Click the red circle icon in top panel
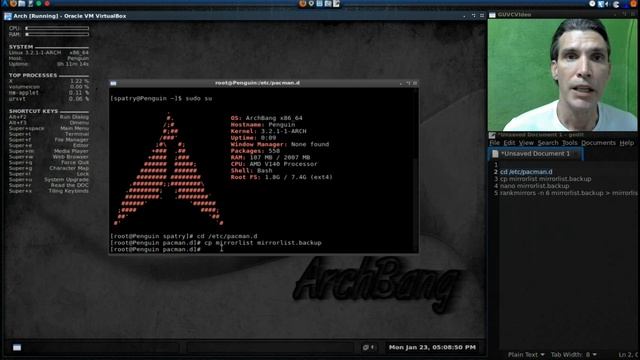 [47, 4]
